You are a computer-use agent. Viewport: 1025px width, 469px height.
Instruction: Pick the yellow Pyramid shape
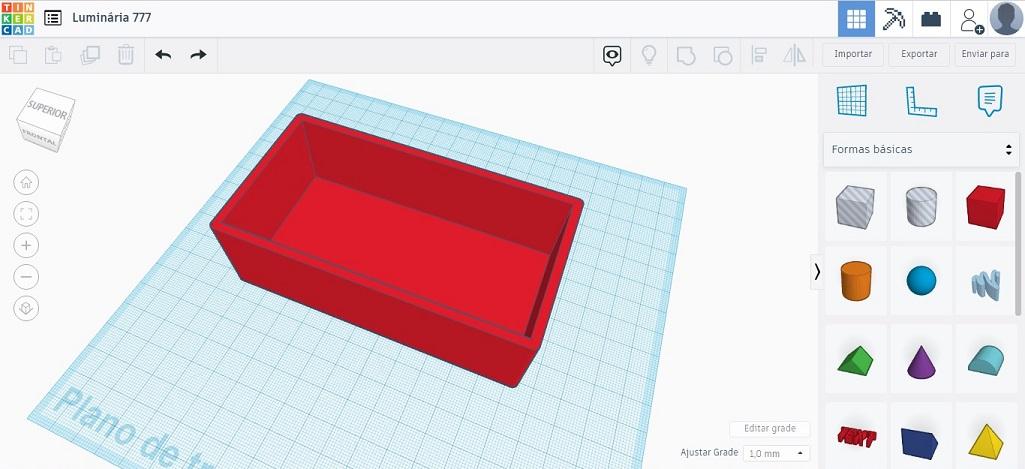click(x=985, y=440)
